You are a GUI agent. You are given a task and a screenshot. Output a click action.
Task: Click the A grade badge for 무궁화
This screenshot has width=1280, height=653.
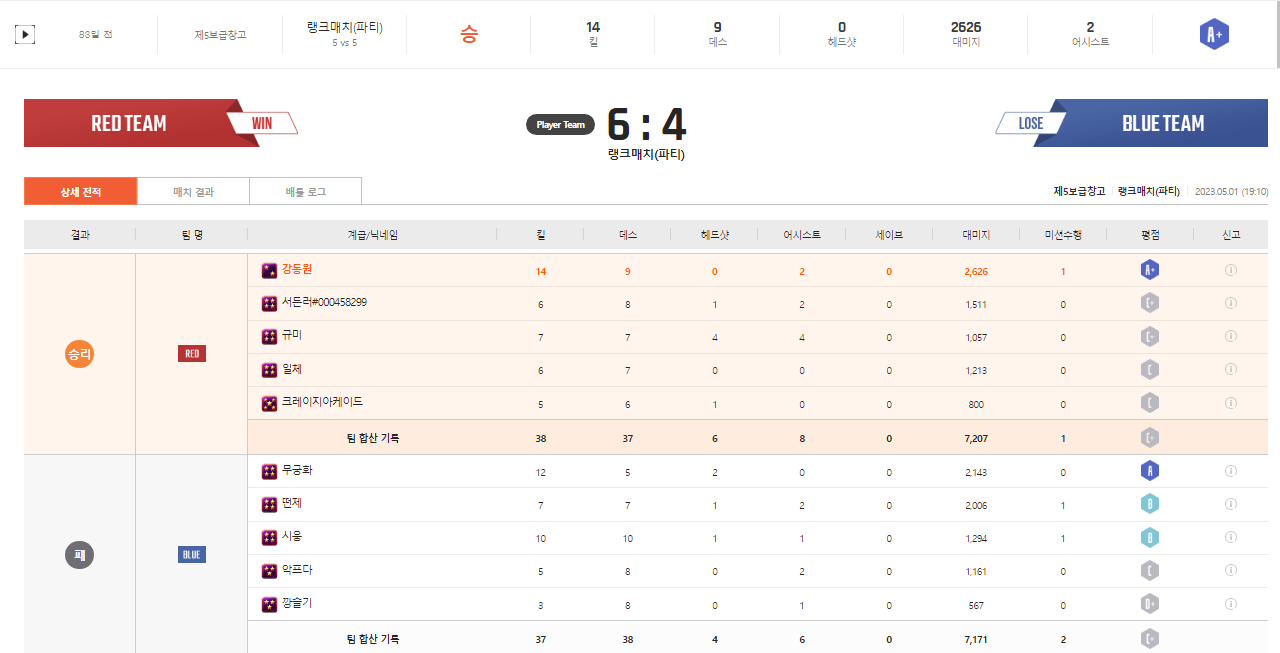pyautogui.click(x=1150, y=471)
